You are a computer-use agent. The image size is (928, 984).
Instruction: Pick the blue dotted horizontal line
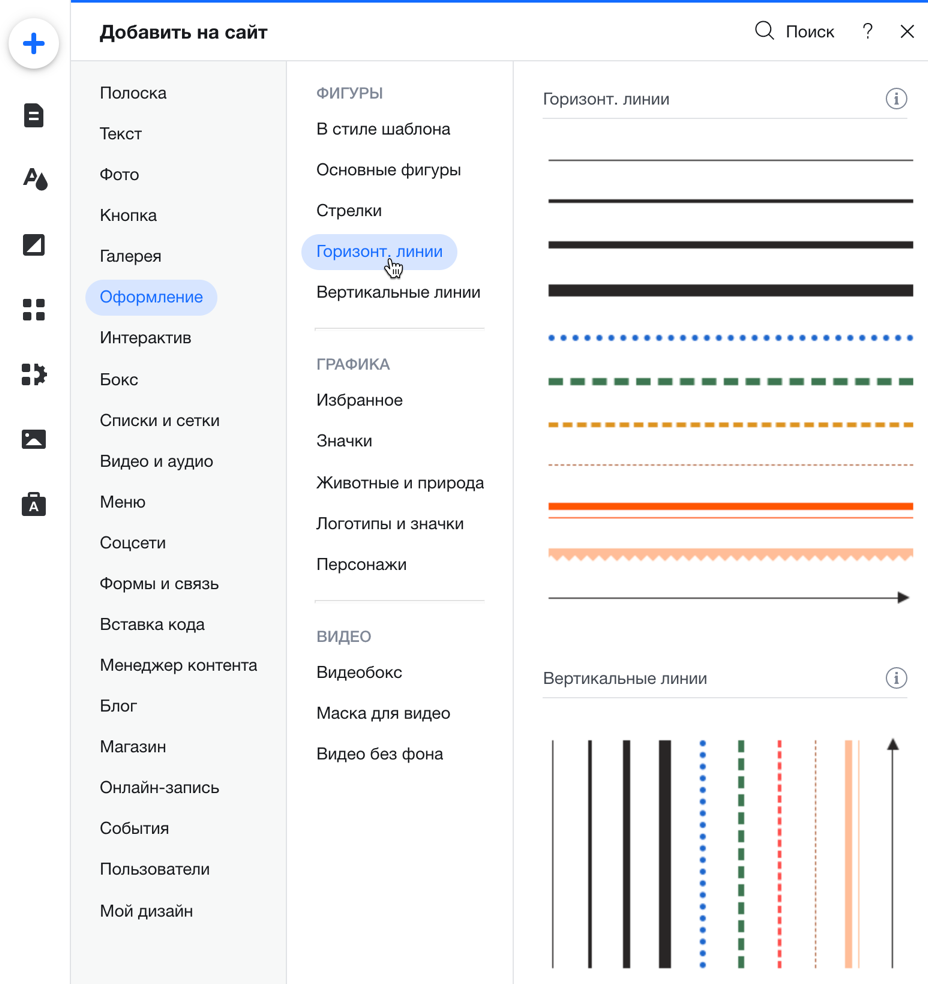pyautogui.click(x=730, y=338)
